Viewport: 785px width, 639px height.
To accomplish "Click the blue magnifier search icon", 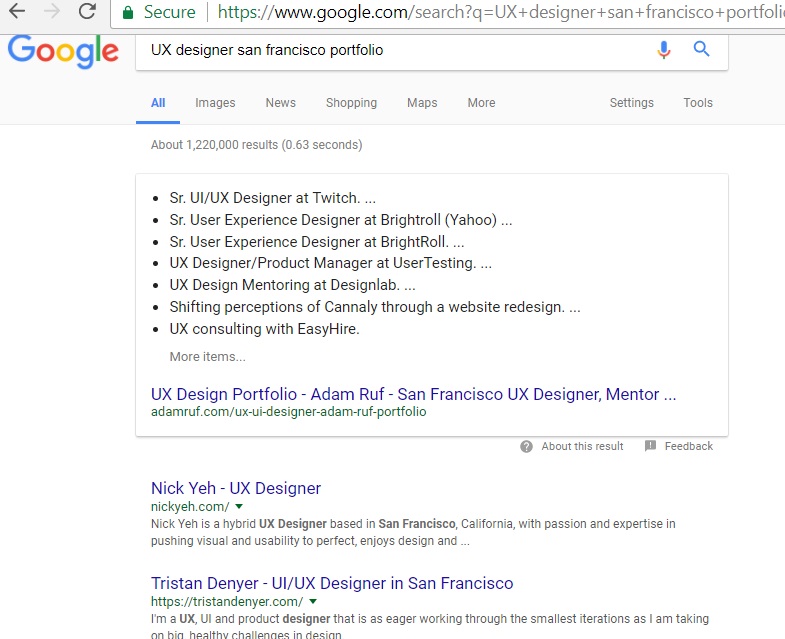I will (x=701, y=49).
